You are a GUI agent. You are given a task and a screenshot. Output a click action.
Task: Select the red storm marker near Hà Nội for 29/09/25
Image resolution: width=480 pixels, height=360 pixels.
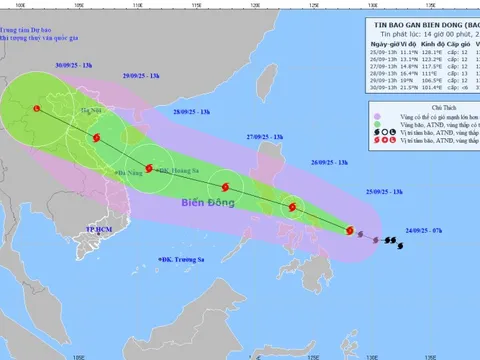click(x=97, y=137)
